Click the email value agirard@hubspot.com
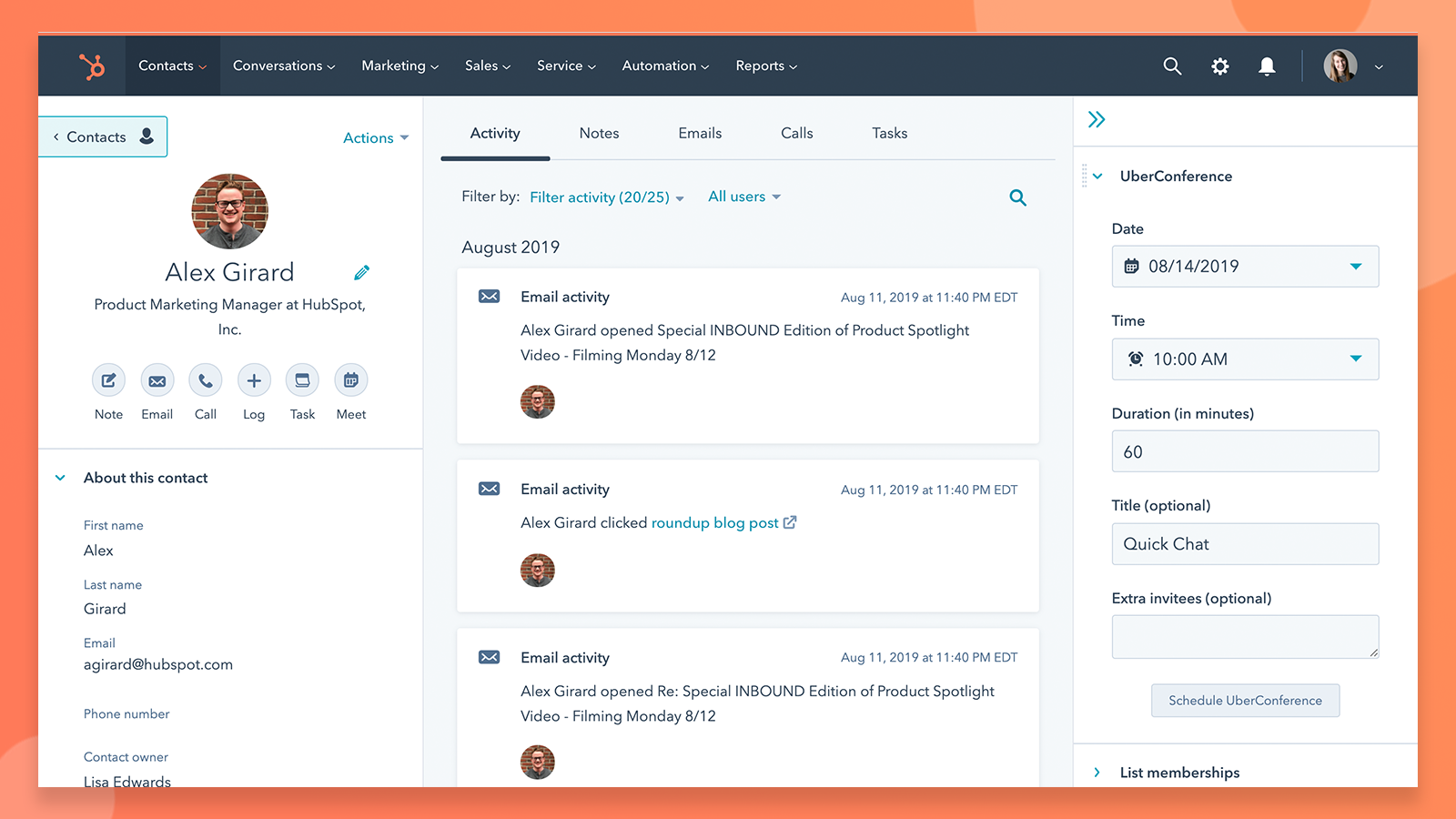The image size is (1456, 819). coord(158,664)
